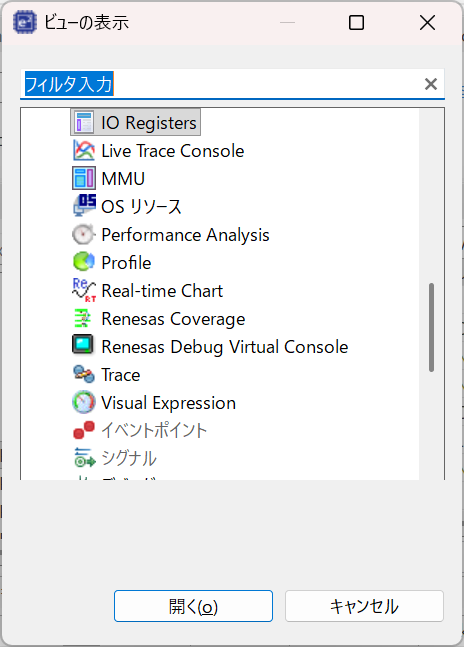The width and height of the screenshot is (464, 647).
Task: Click the Renesas Debug Virtual Console icon
Action: (83, 345)
